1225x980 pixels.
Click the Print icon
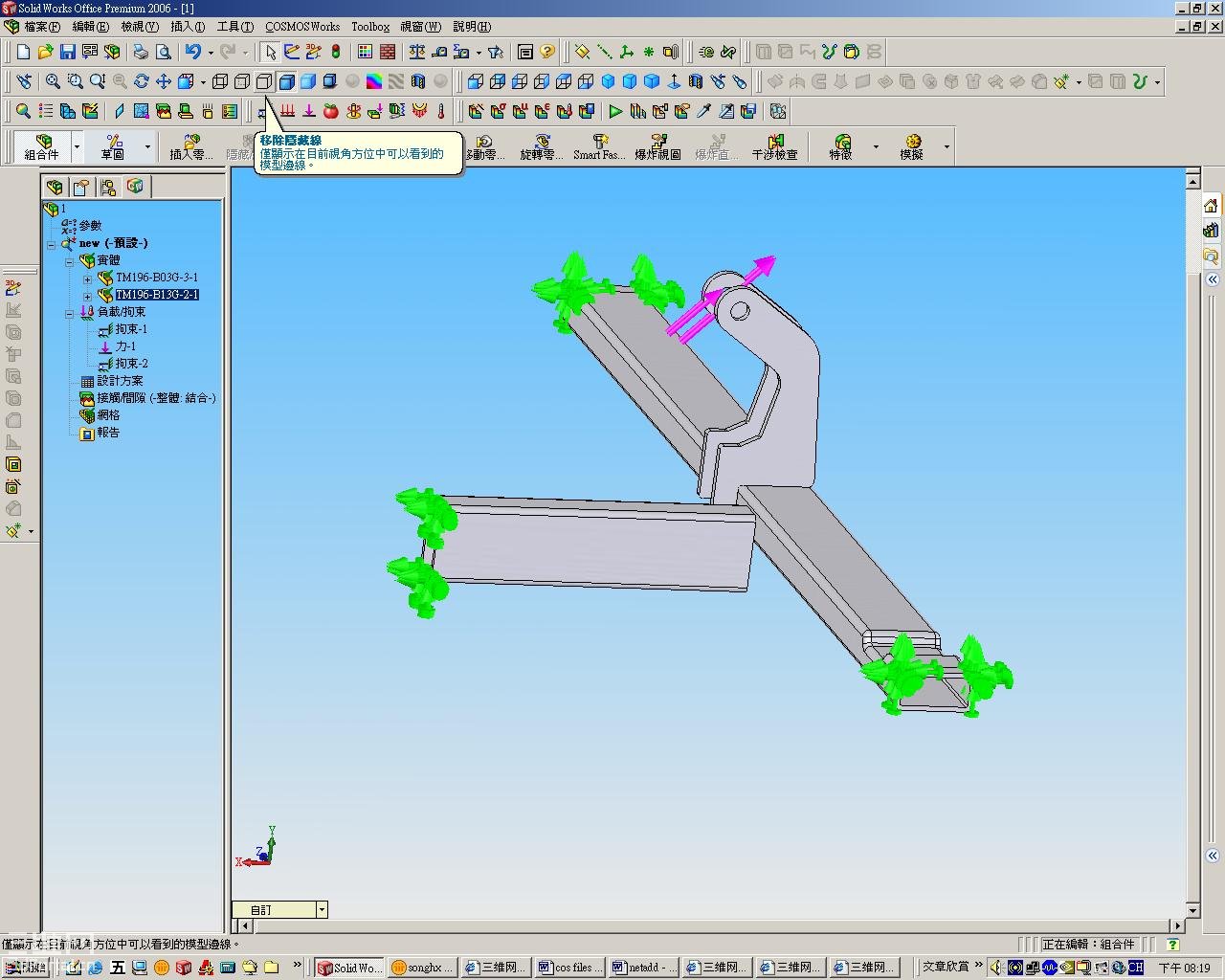(x=141, y=52)
